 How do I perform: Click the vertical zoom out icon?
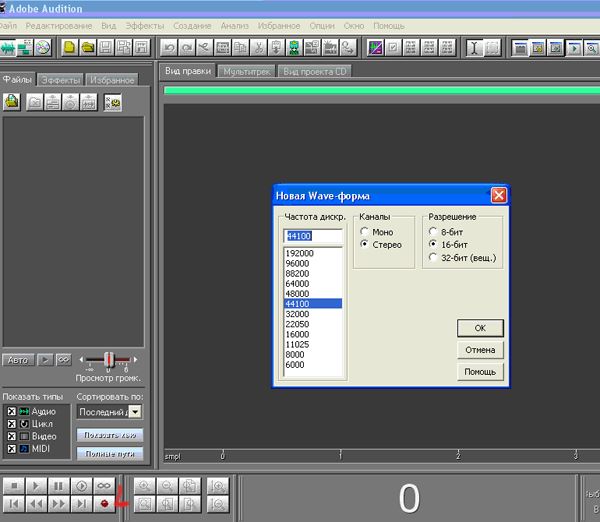[x=218, y=504]
